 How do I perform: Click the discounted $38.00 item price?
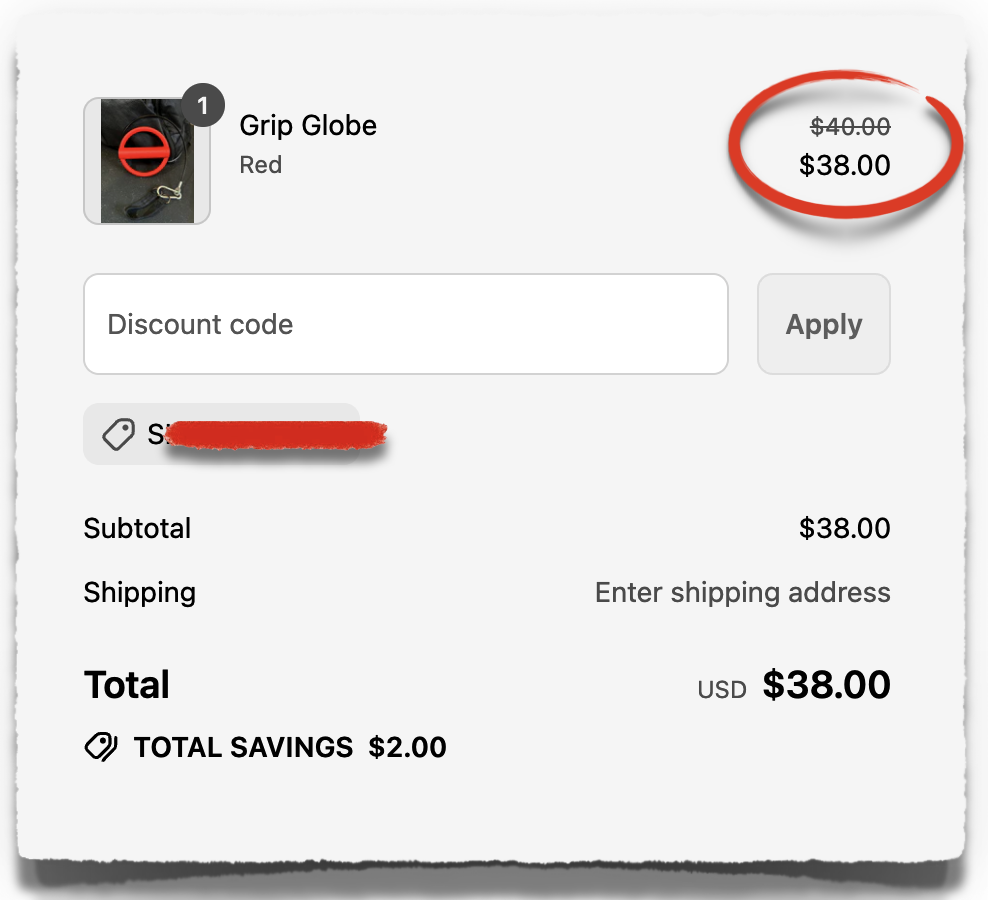pos(847,166)
